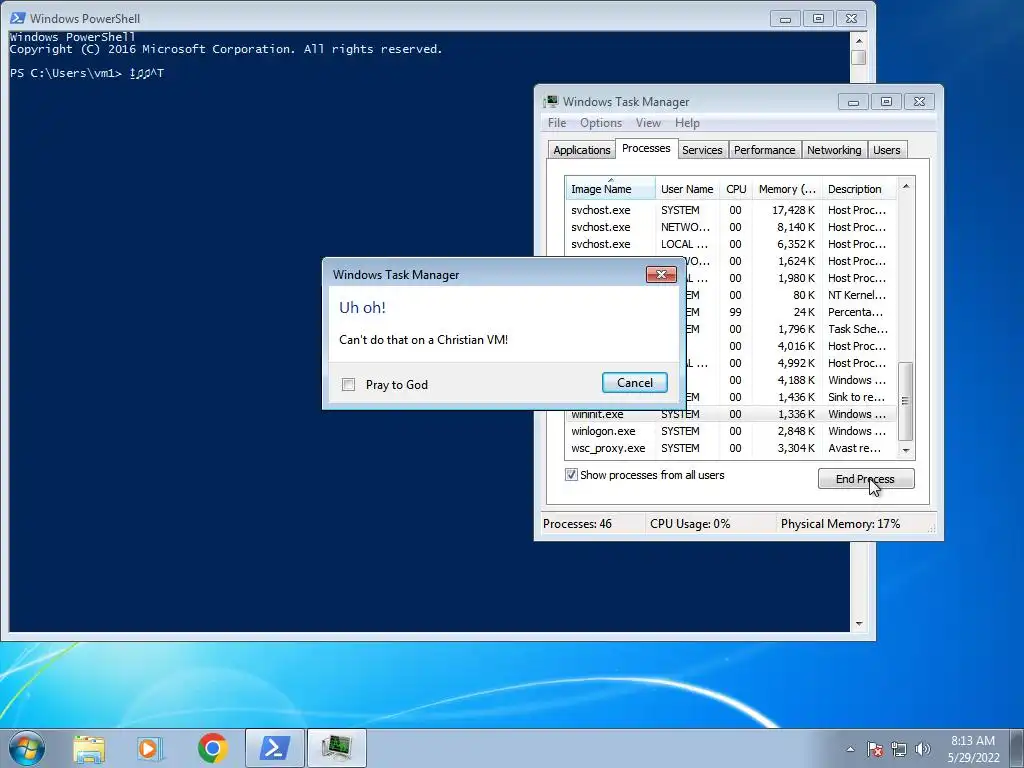Sort by Image Name column header
1024x768 pixels.
(x=610, y=189)
